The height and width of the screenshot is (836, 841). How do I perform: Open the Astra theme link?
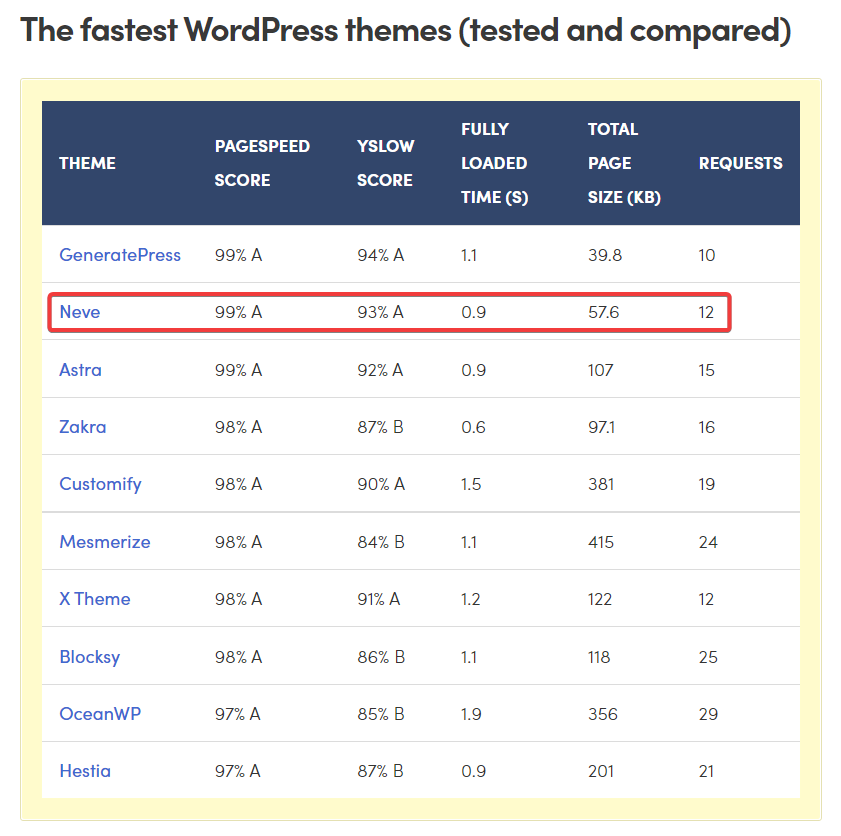pyautogui.click(x=80, y=369)
